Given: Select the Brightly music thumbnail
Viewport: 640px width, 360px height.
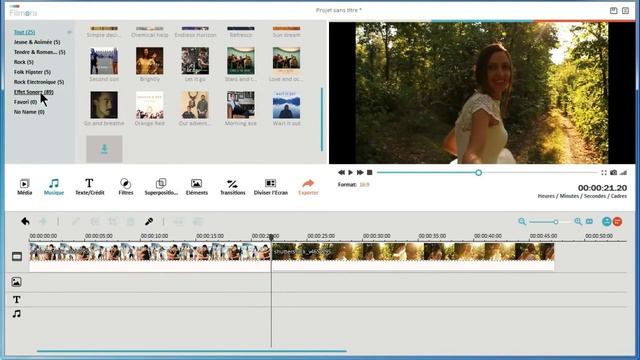Looking at the screenshot, I should pos(150,61).
